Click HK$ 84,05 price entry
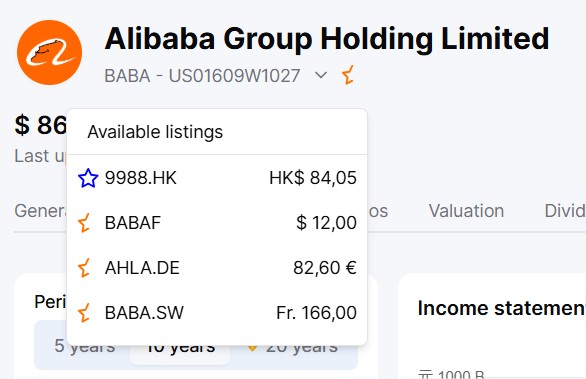The image size is (586, 379). (x=313, y=178)
